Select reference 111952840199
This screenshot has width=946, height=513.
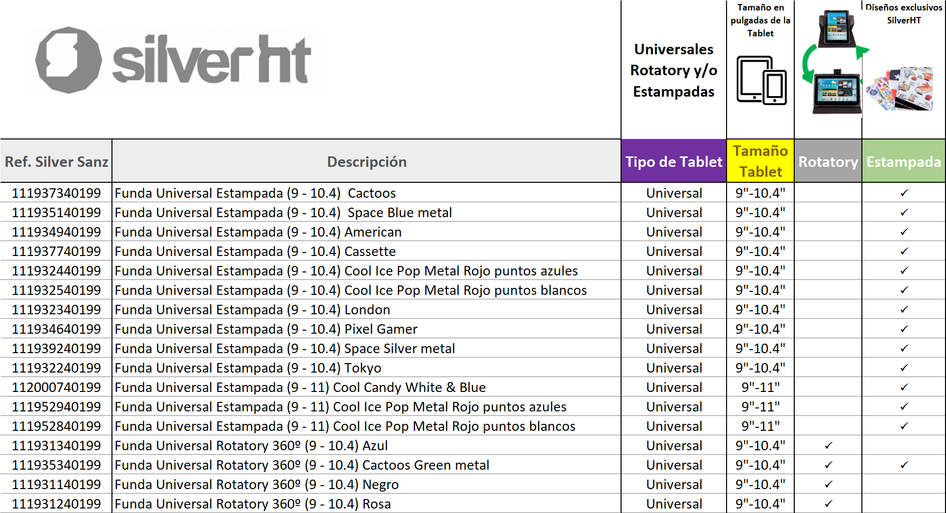[56, 426]
